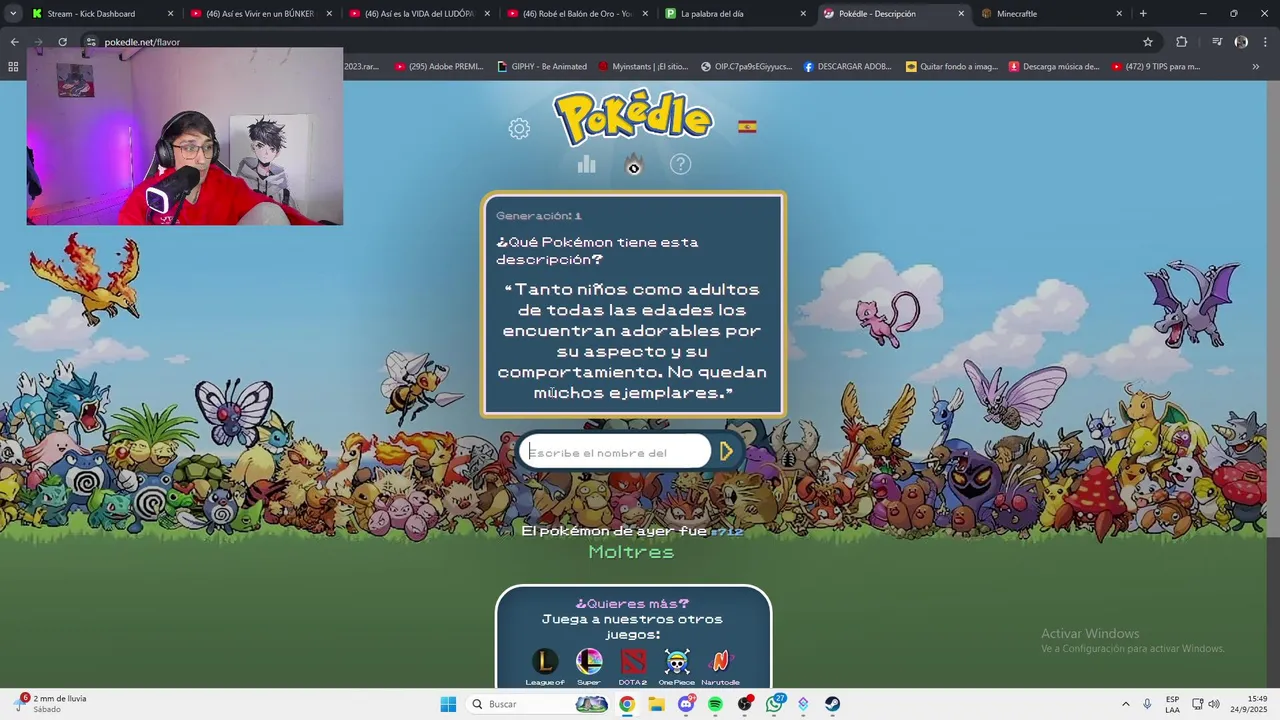The image size is (1280, 720).
Task: Open File Explorer from the taskbar
Action: coord(656,704)
